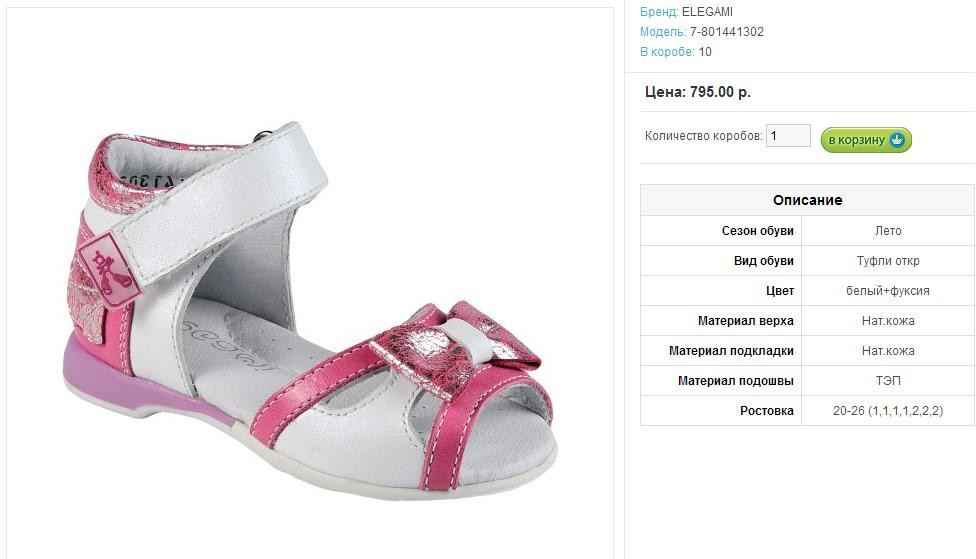Click the Материал подкладки row label
976x559 pixels.
(x=731, y=351)
